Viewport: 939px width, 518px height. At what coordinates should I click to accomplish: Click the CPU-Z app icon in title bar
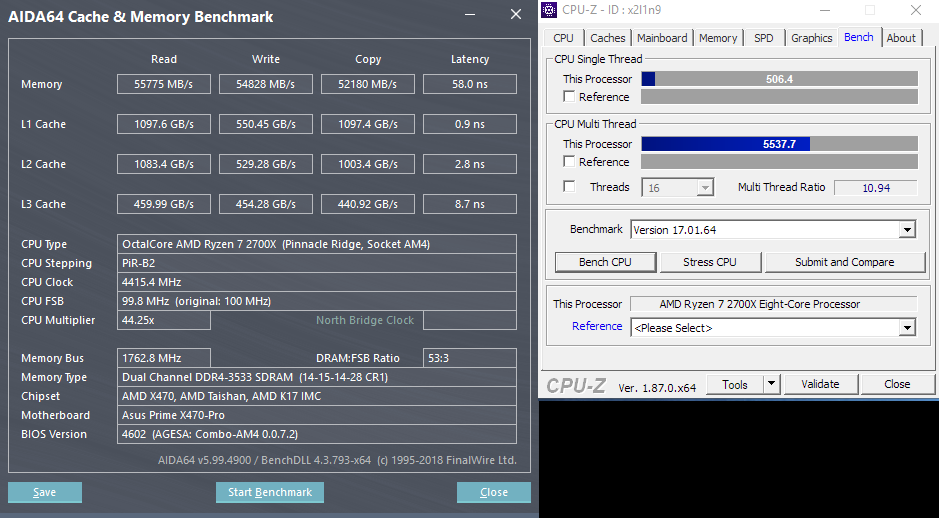[549, 10]
